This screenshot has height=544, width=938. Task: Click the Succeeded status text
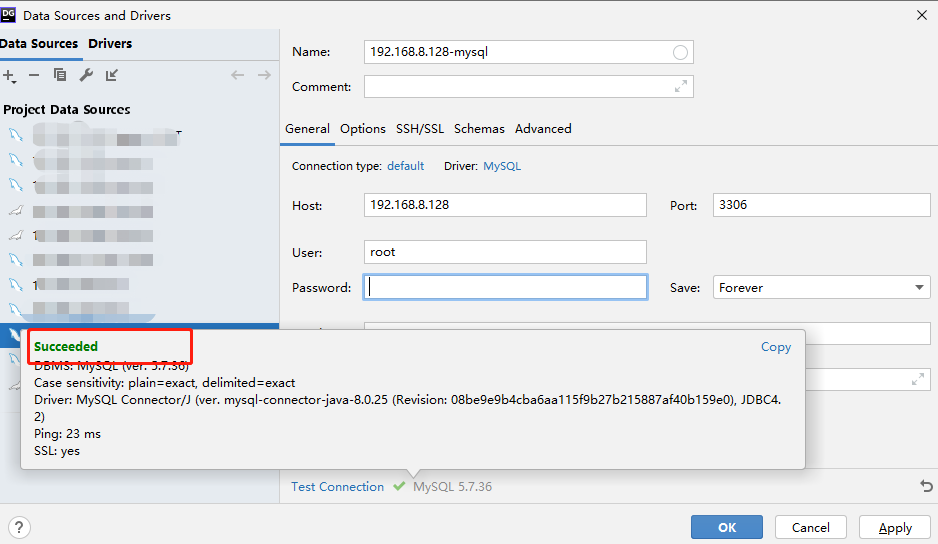tap(66, 347)
